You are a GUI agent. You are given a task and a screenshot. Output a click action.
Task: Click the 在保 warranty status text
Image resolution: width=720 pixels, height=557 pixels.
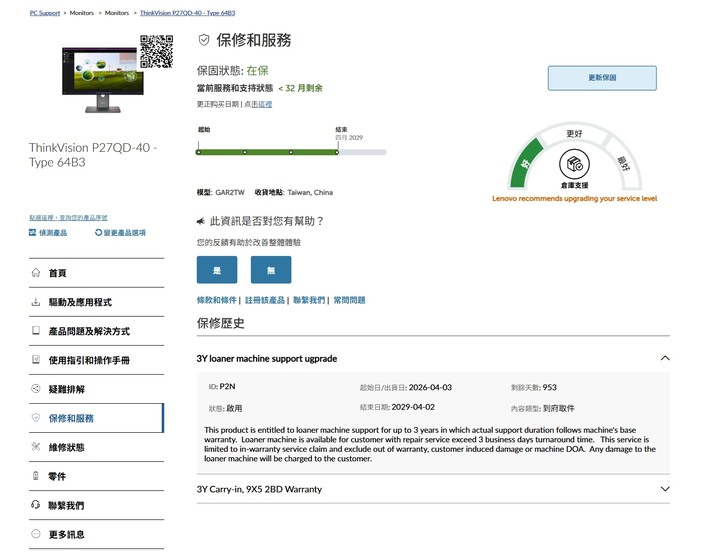[257, 71]
